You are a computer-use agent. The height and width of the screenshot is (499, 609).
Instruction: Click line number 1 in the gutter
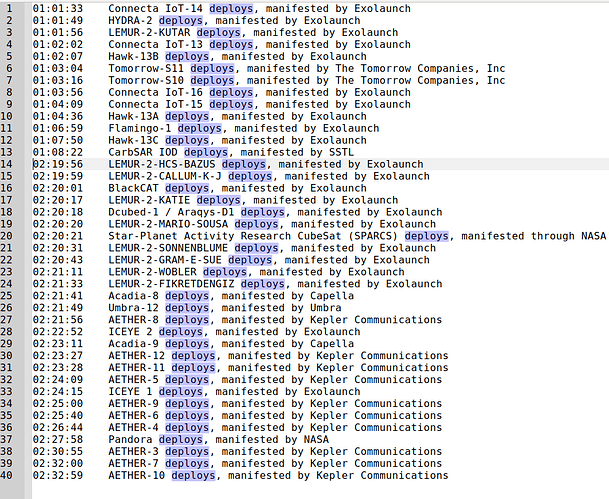pyautogui.click(x=9, y=8)
